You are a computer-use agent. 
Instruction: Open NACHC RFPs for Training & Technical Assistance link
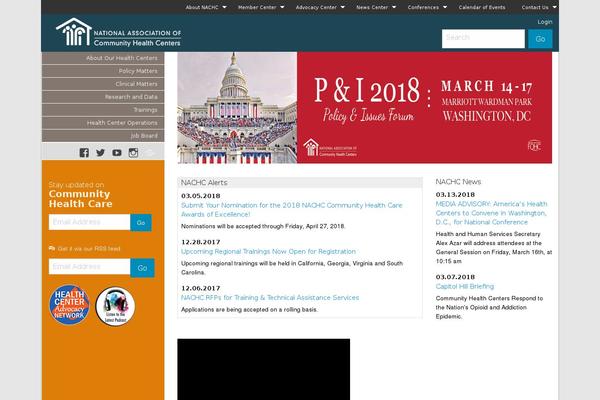tap(270, 298)
